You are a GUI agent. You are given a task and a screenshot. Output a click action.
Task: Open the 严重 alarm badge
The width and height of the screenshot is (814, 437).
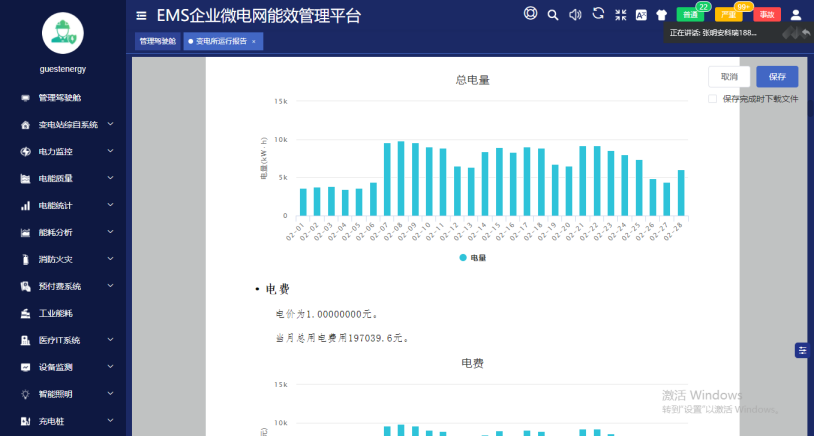(729, 15)
